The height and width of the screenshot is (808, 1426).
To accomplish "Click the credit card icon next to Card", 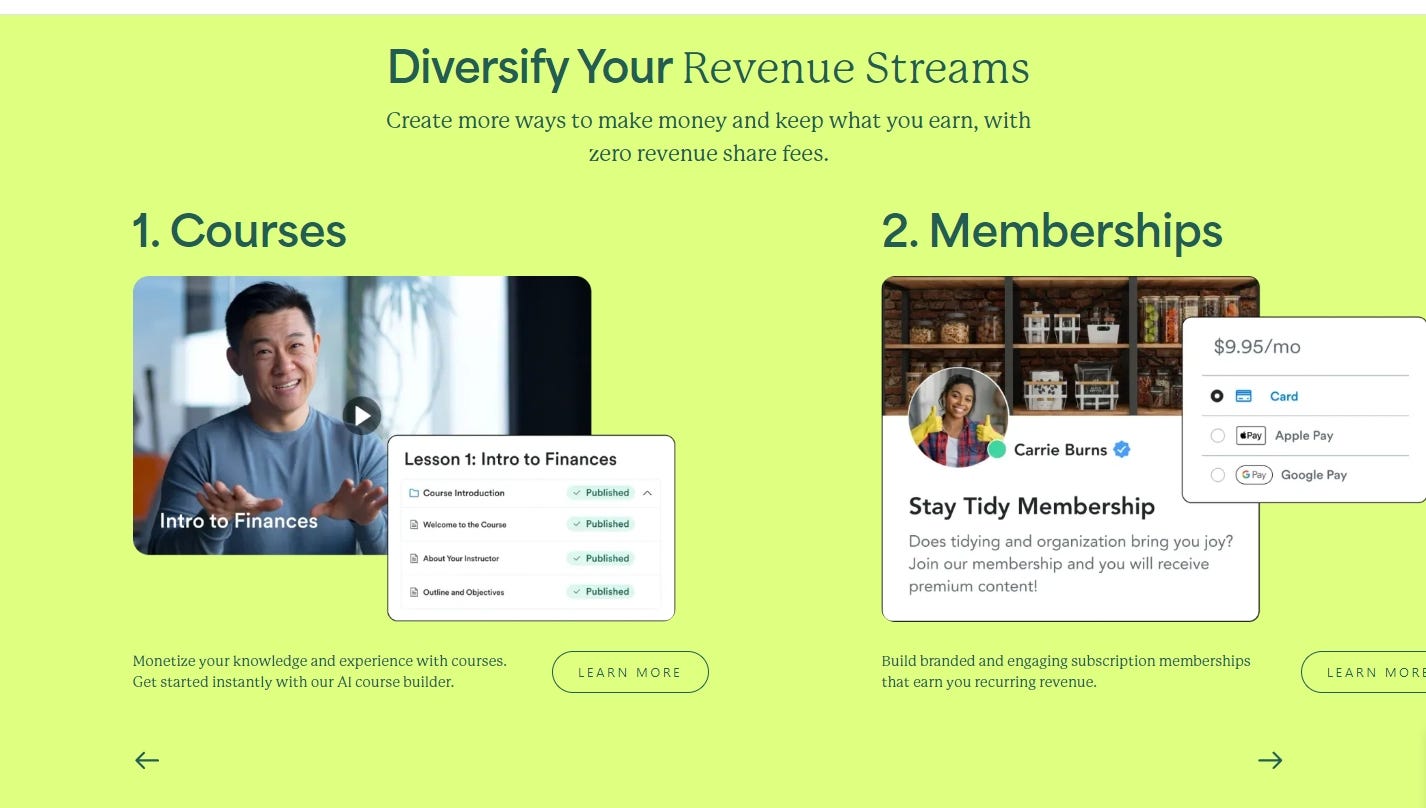I will [x=1244, y=396].
